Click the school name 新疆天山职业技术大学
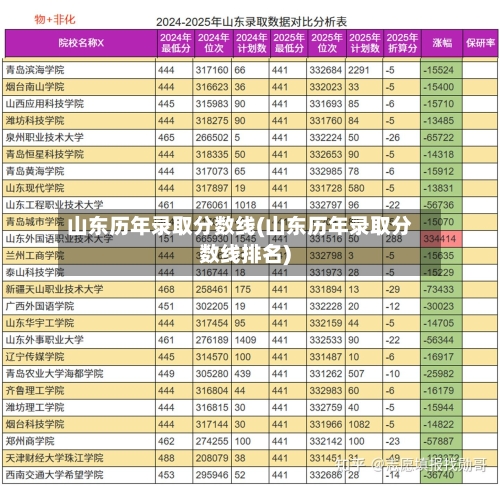Viewport: 500px width, 486px height. (x=54, y=289)
